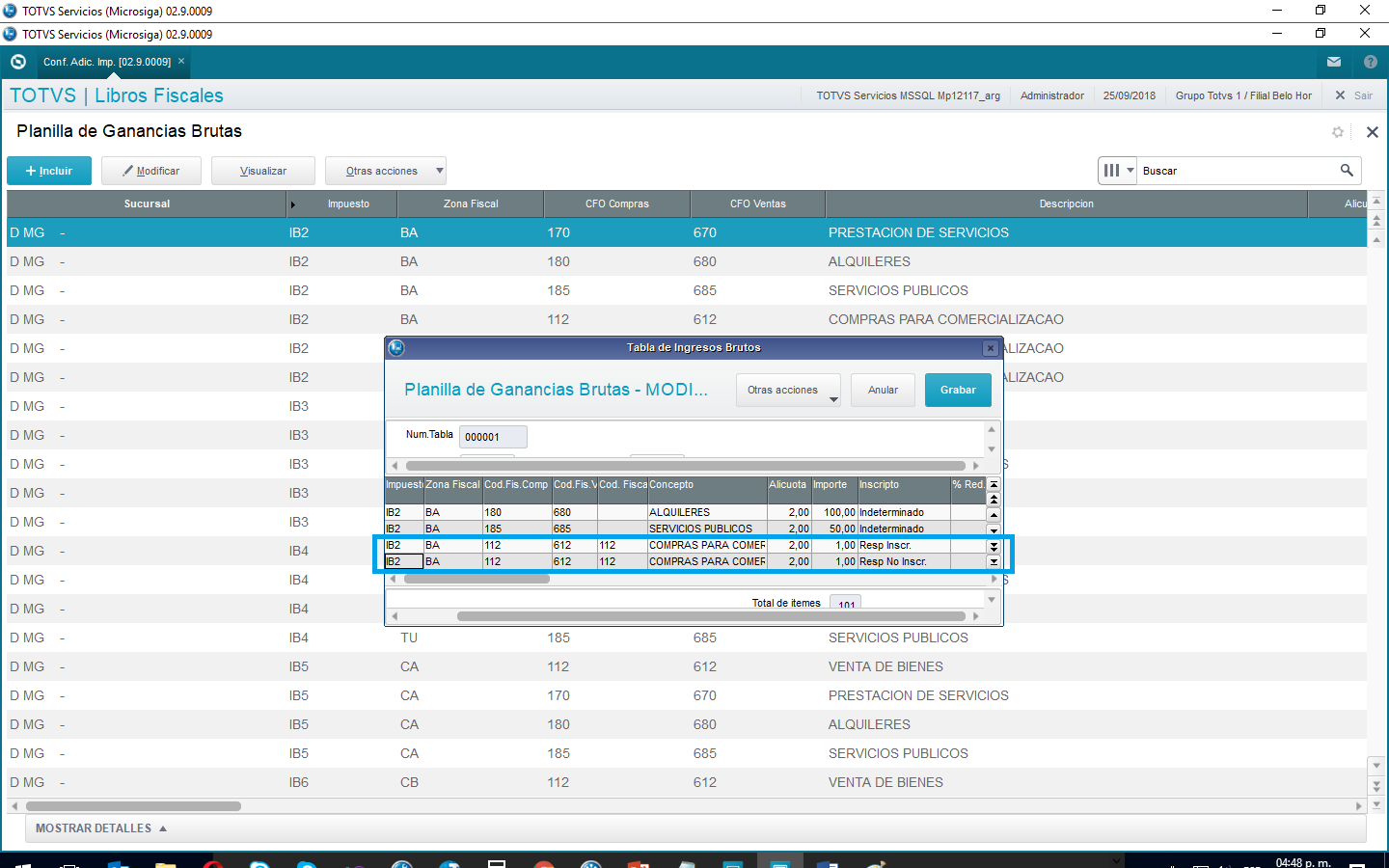Expand MOSTRAR DETALLES panel
The width and height of the screenshot is (1389, 868).
click(x=101, y=828)
